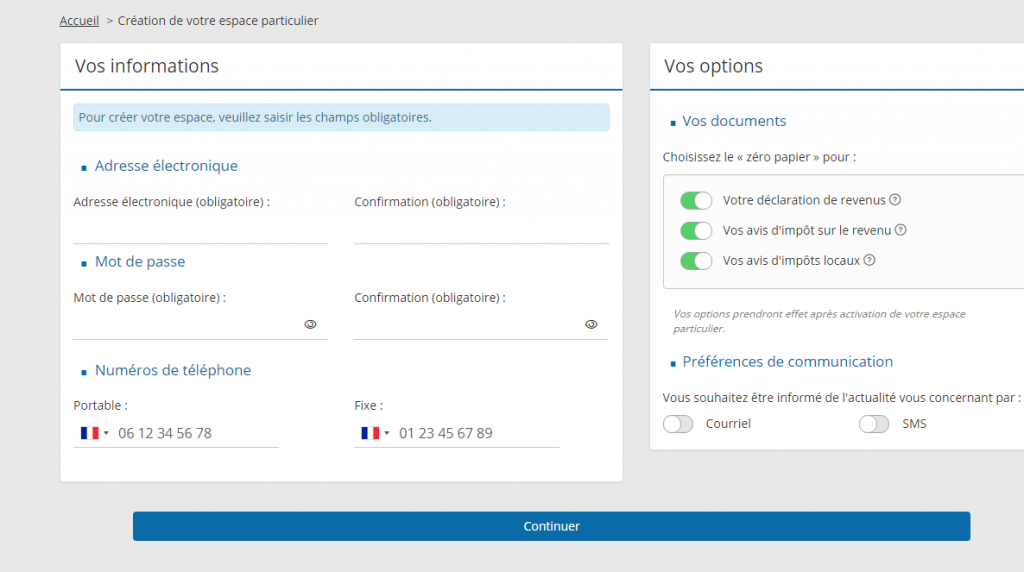Follow the Accueil breadcrumb link
Screen dimensions: 1024x572
pos(79,20)
